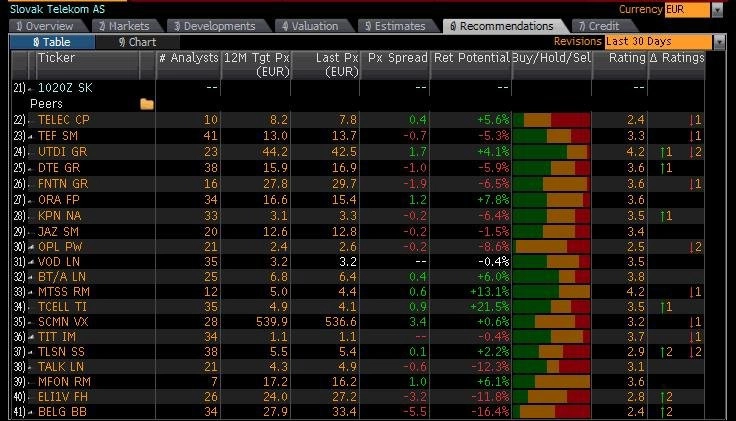Expand the MTSS RM row arrow
Image resolution: width=736 pixels, height=421 pixels.
pos(31,292)
